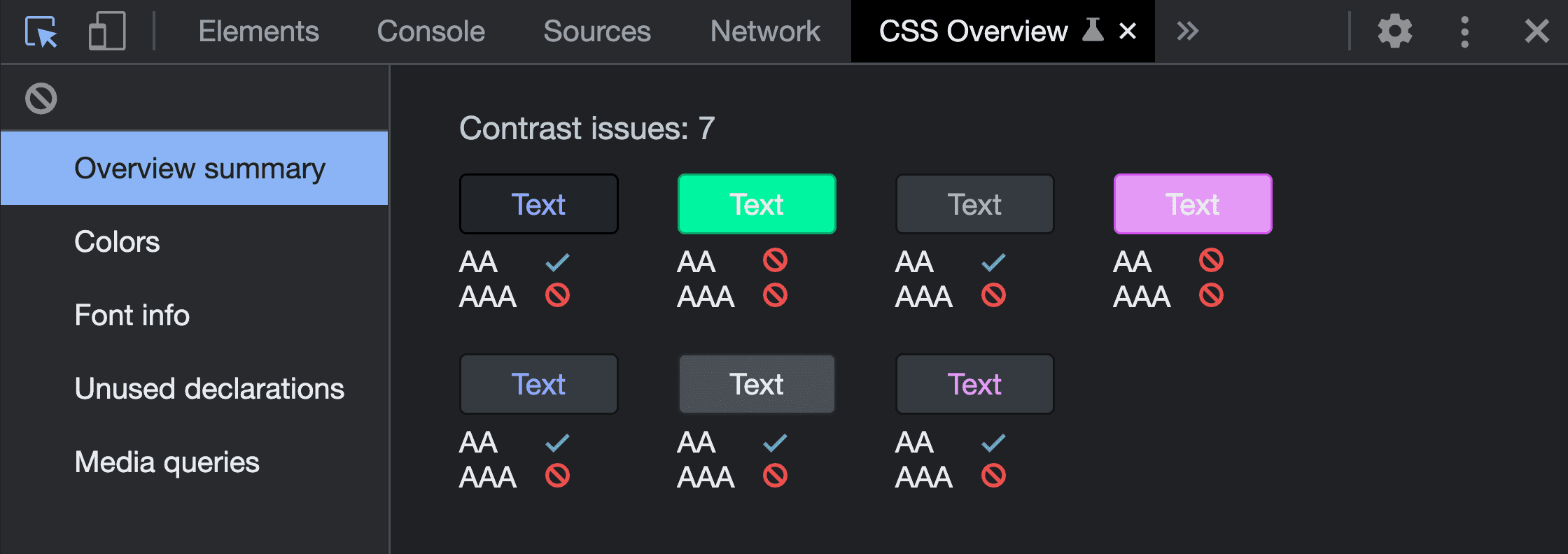The height and width of the screenshot is (554, 1568).
Task: Switch to the Elements tab
Action: point(258,31)
